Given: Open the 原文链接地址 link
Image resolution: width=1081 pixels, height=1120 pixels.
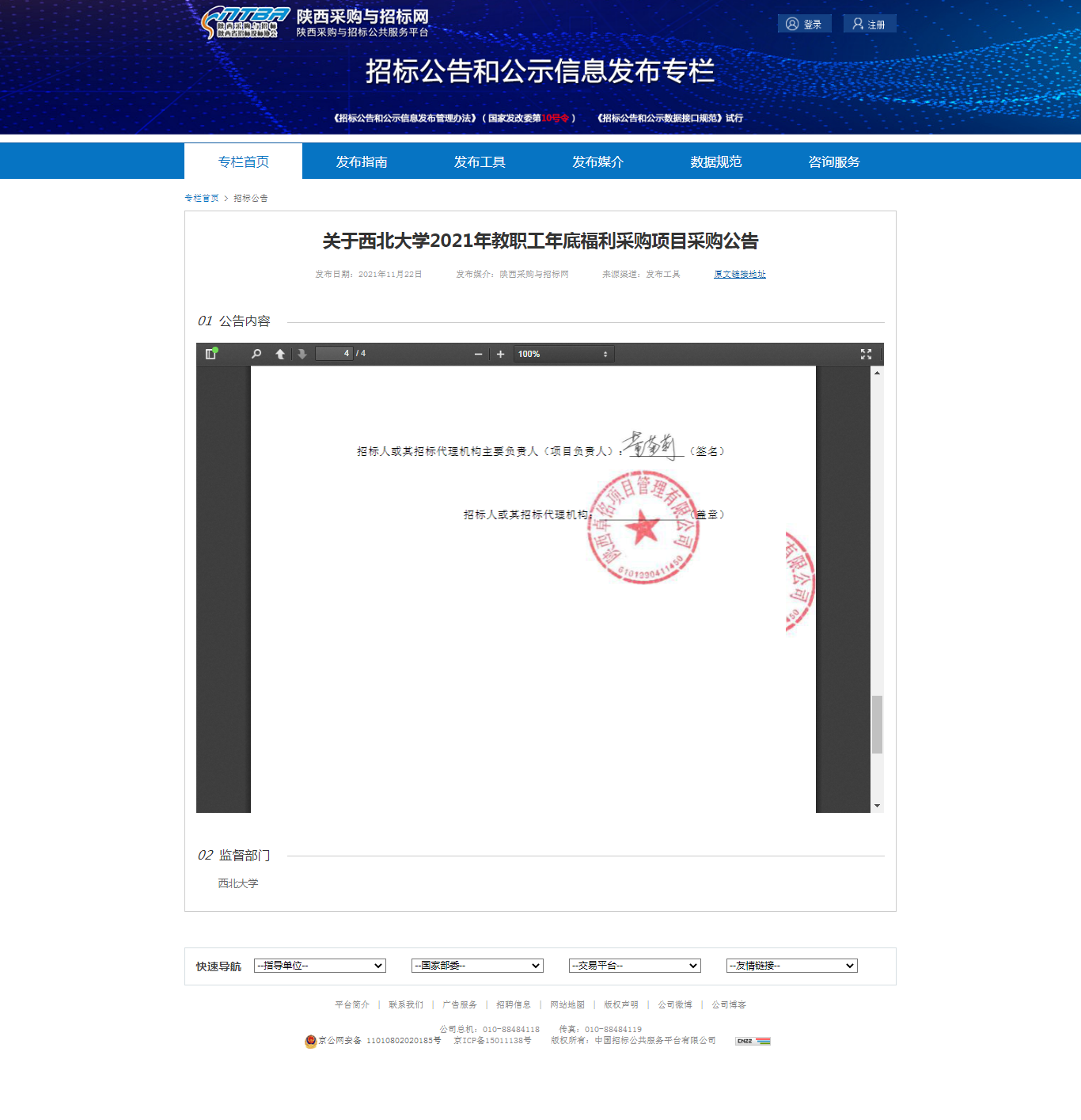Looking at the screenshot, I should click(739, 274).
